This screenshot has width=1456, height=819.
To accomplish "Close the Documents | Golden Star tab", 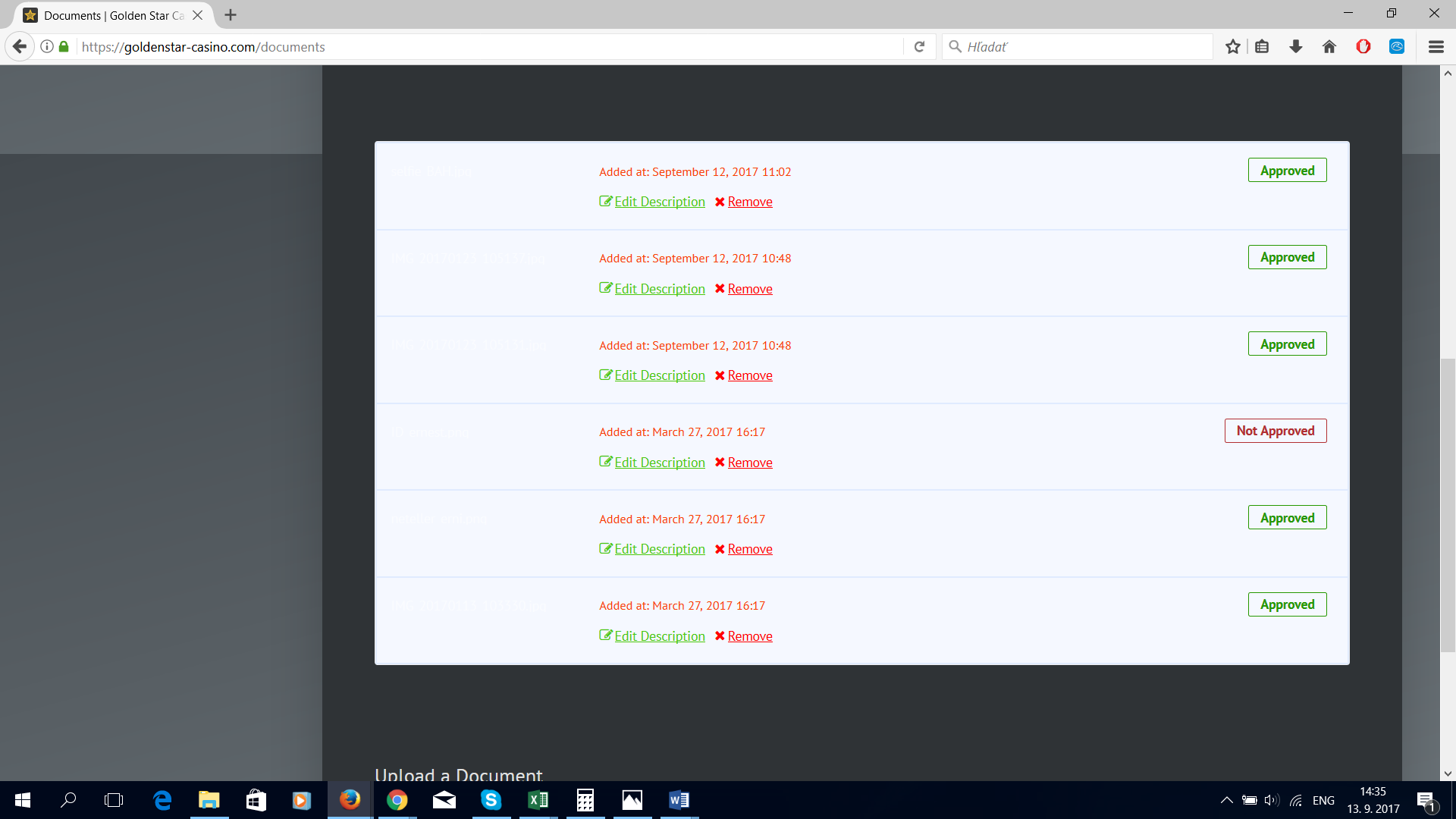I will click(198, 15).
